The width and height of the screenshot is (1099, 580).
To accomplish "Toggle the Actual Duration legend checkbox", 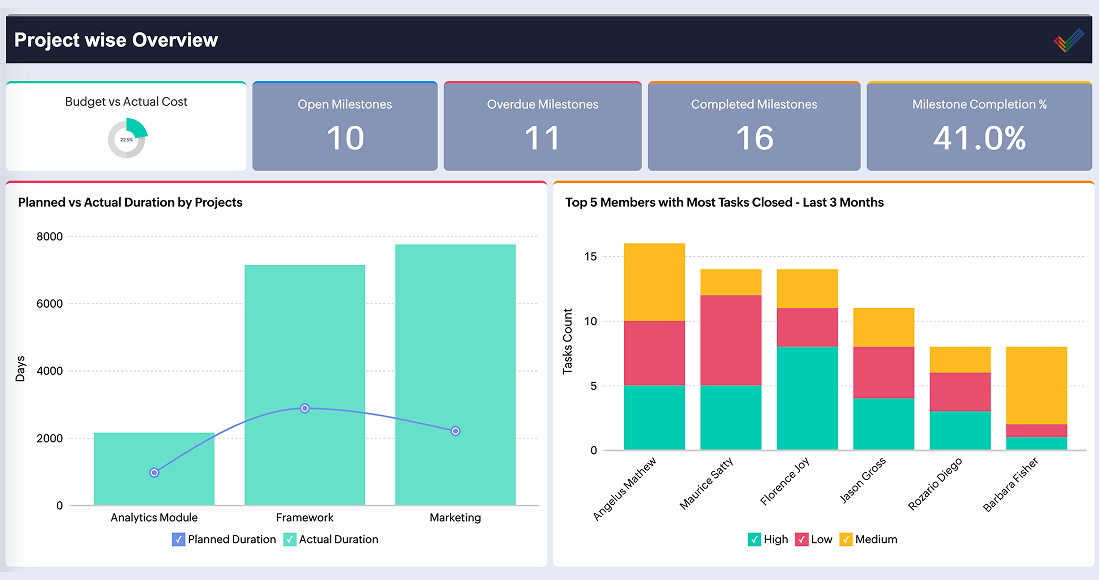I will point(289,539).
